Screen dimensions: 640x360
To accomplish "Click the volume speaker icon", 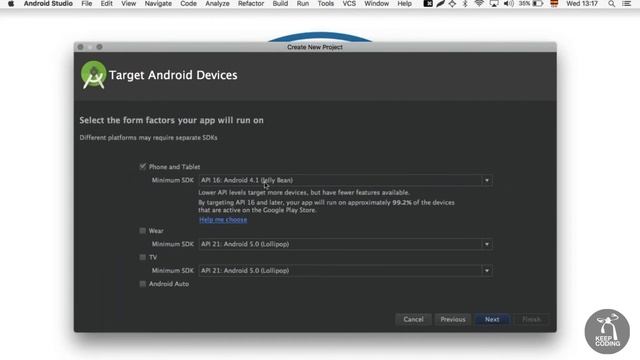I will [508, 4].
